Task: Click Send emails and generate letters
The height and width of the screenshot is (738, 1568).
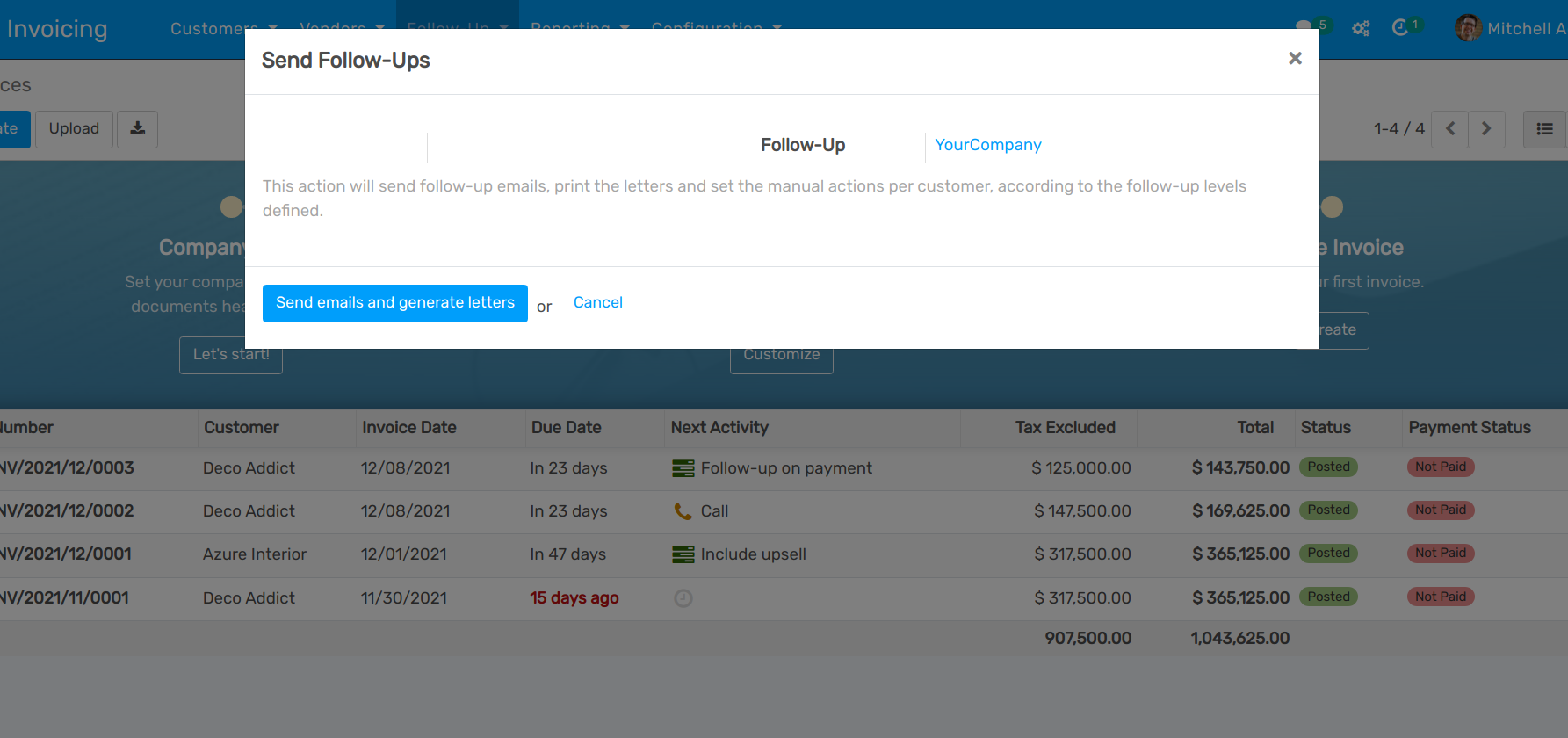Action: click(x=394, y=303)
